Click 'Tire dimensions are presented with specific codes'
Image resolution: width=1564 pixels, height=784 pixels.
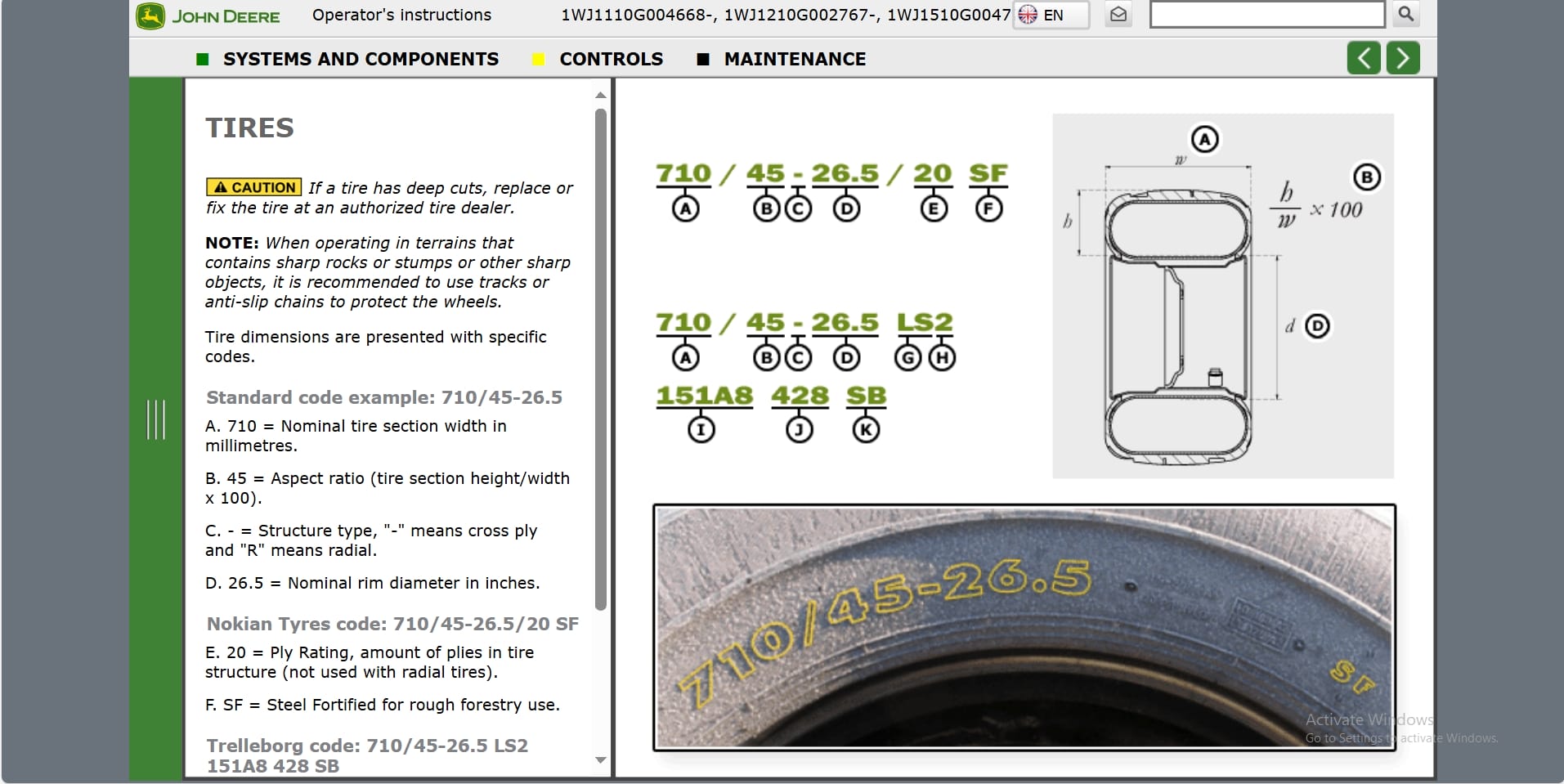[376, 347]
